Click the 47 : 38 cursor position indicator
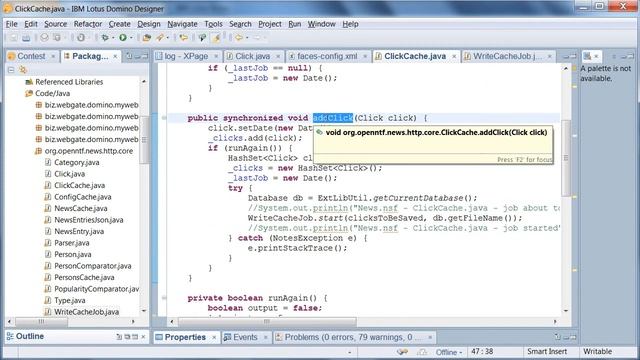Screen dimensions: 640x360 tap(482, 352)
